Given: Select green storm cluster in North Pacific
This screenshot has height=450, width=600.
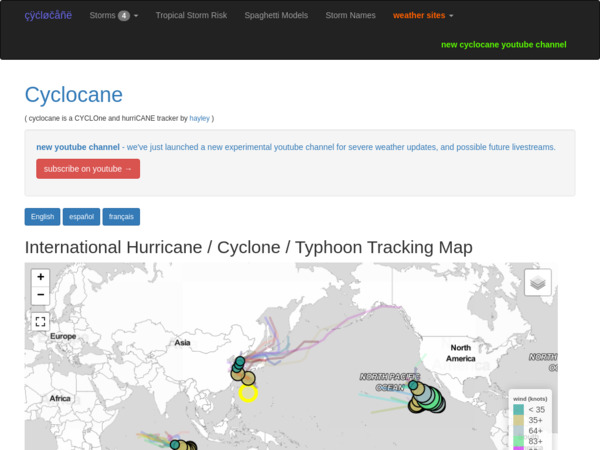Looking at the screenshot, I should pos(432,399).
